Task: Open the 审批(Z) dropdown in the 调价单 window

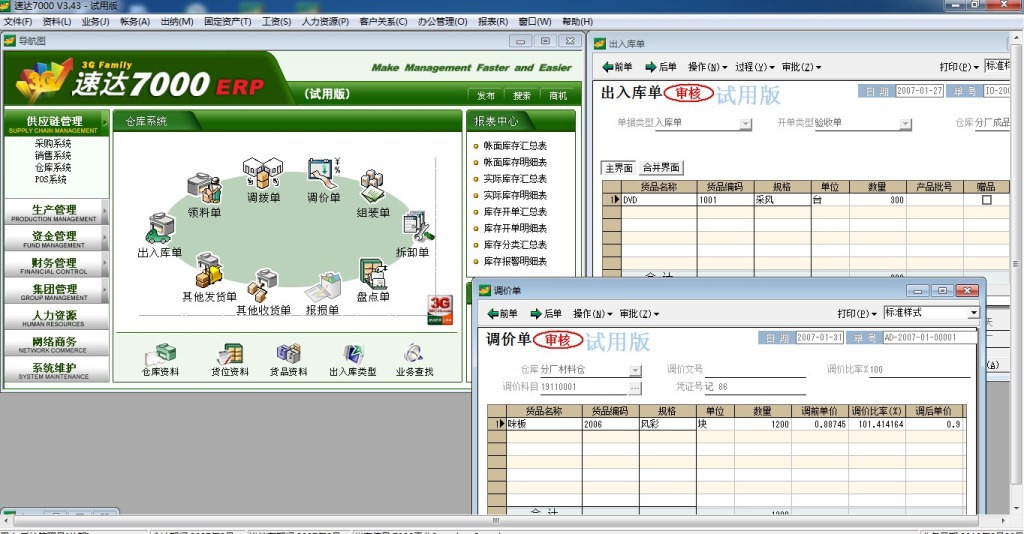Action: click(639, 314)
